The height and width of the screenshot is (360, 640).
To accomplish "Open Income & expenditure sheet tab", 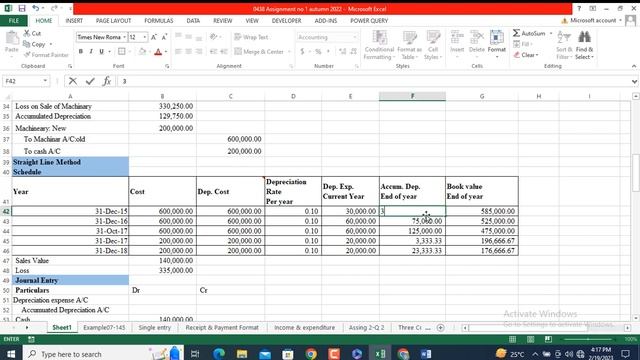I will click(304, 328).
